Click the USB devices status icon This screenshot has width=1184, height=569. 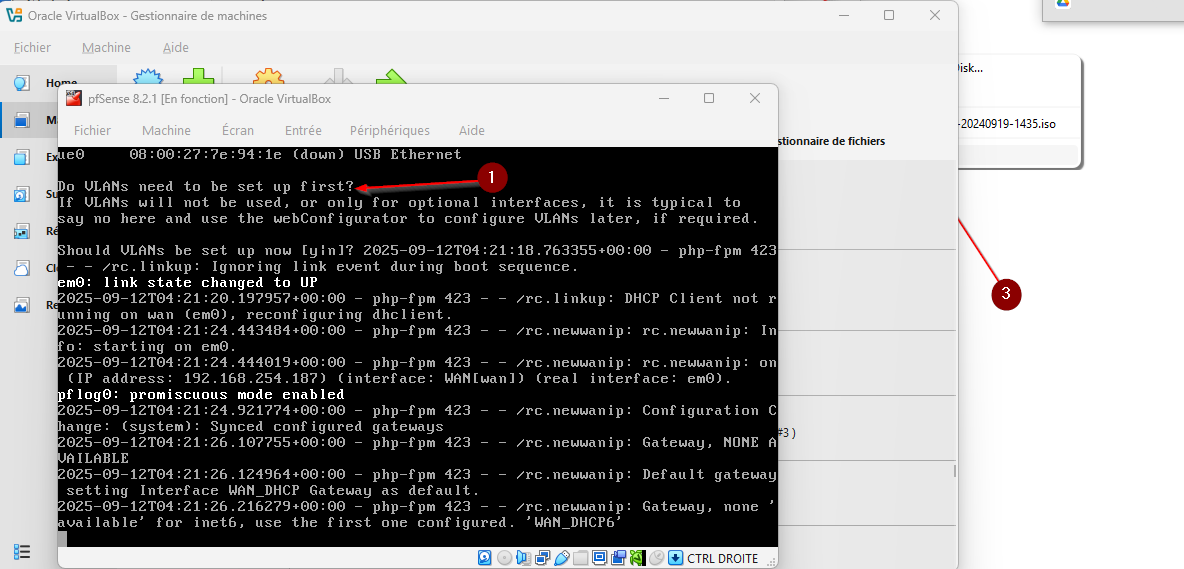(x=562, y=558)
